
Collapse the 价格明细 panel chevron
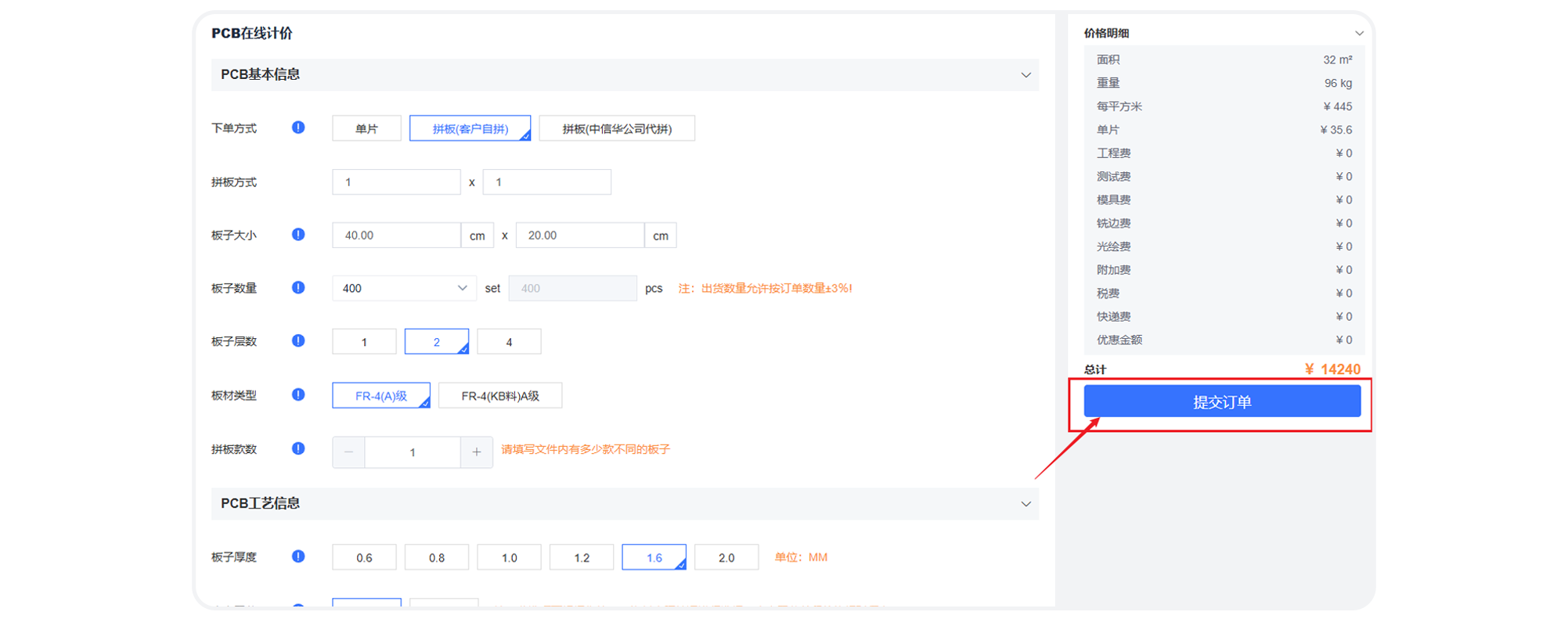pyautogui.click(x=1359, y=33)
